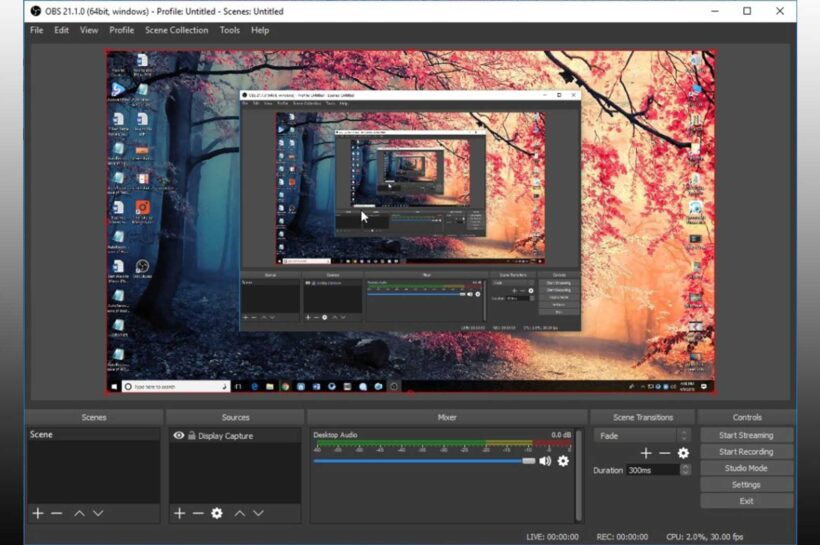Move source down with the Sources down arrow
The height and width of the screenshot is (545, 820).
pyautogui.click(x=258, y=514)
